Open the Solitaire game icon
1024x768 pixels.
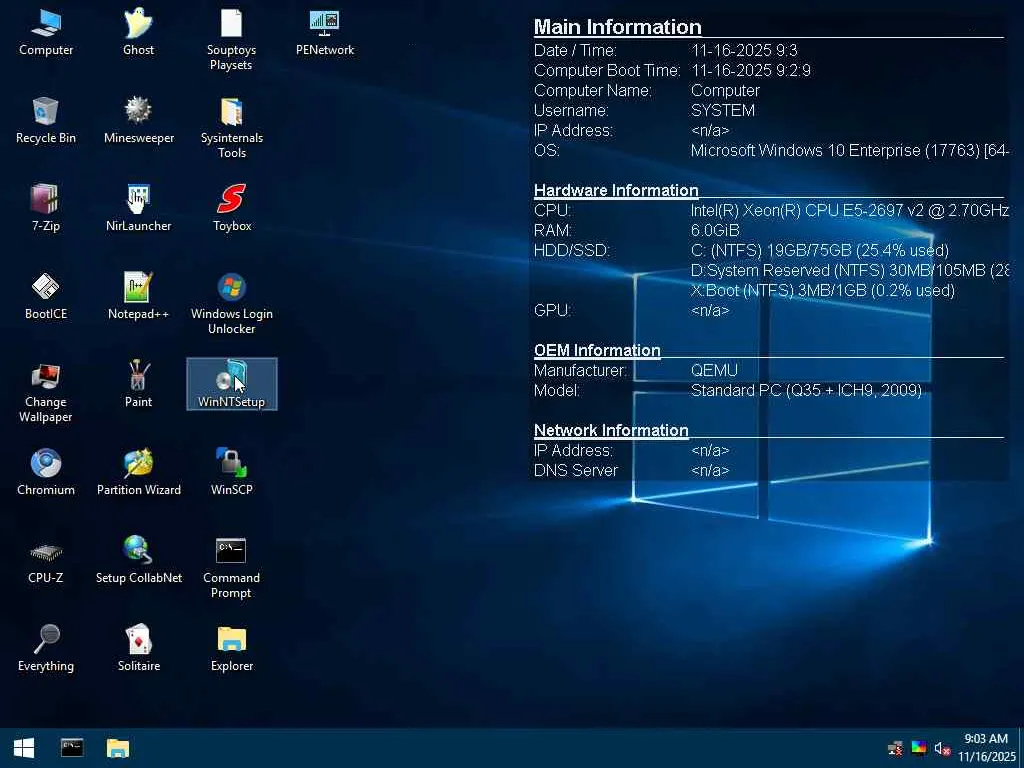138,648
